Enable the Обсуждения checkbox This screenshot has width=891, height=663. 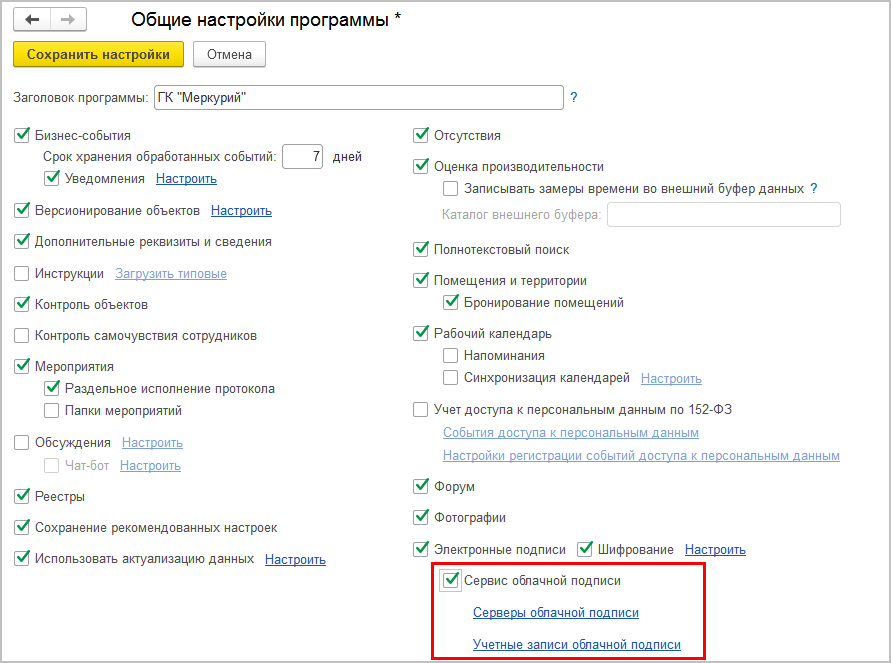tap(22, 442)
